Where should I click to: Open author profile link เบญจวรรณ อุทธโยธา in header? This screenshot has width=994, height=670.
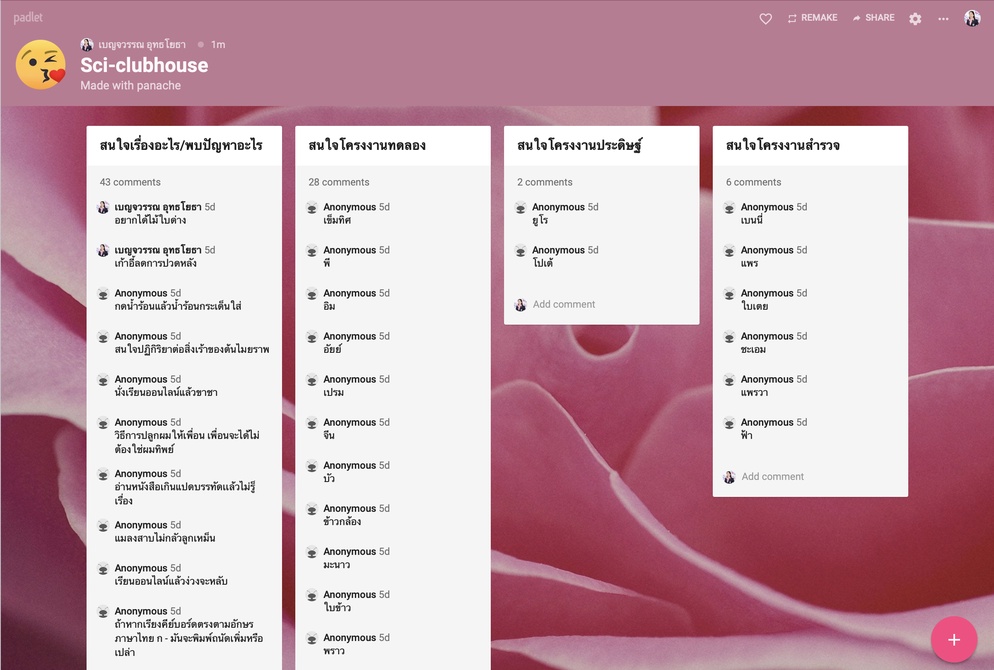[142, 44]
